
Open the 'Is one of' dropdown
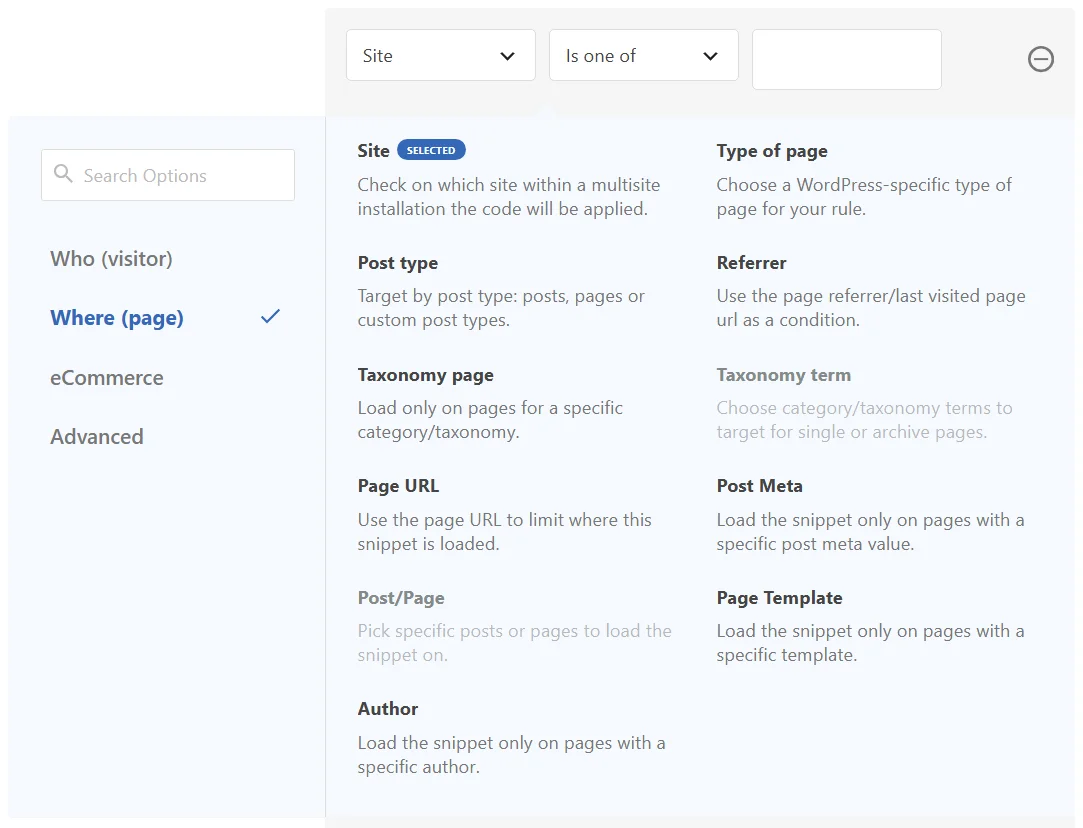click(x=644, y=55)
